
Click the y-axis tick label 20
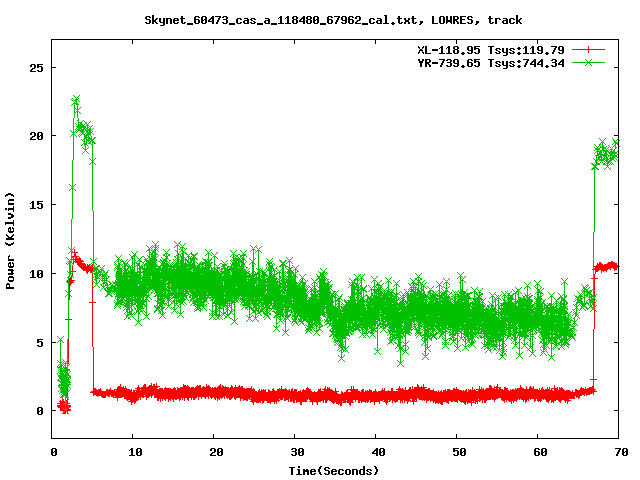click(36, 136)
